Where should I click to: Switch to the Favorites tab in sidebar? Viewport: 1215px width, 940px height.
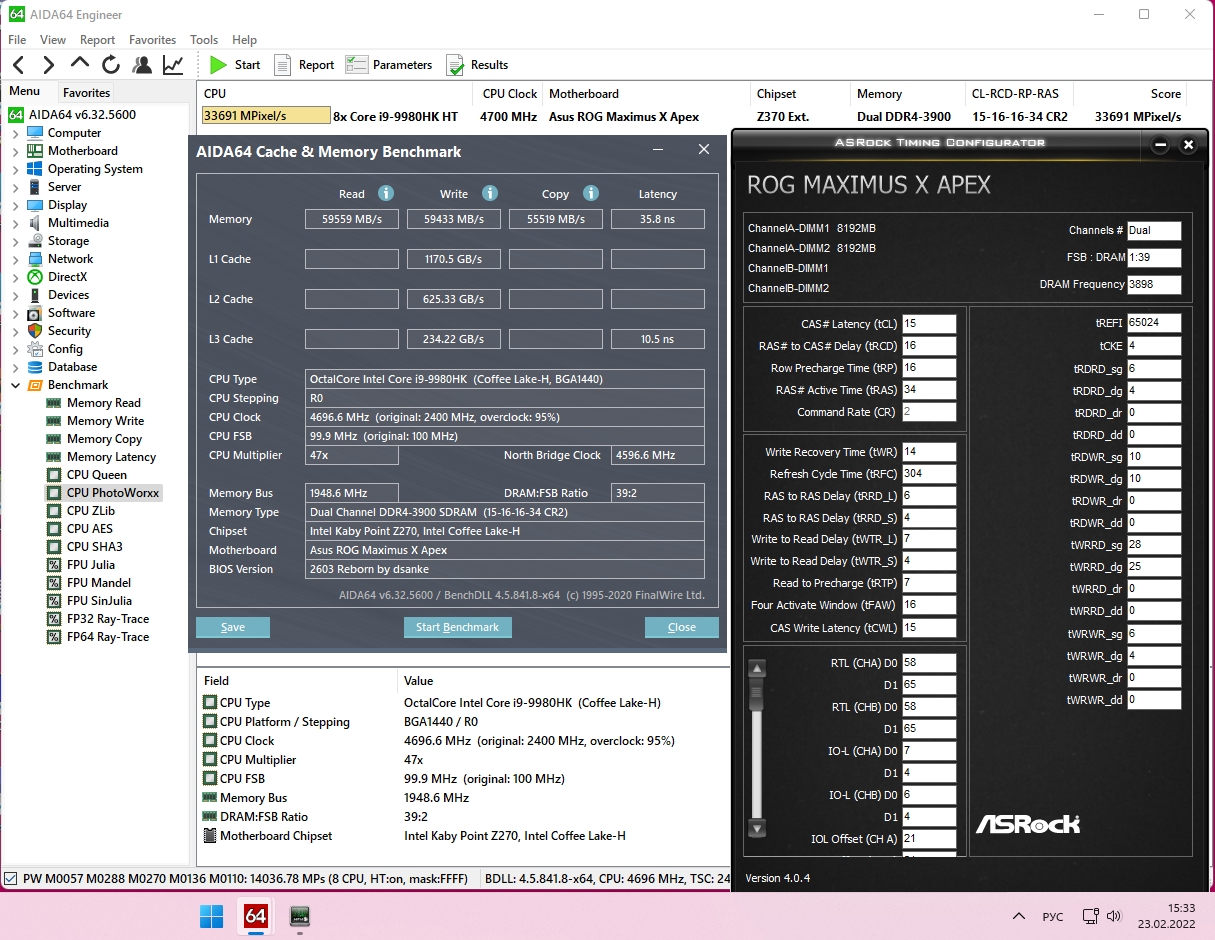pos(87,92)
